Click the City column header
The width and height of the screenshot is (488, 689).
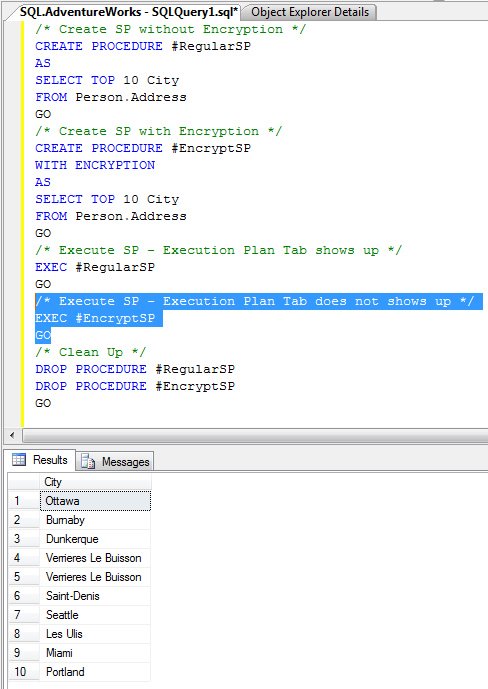point(95,482)
